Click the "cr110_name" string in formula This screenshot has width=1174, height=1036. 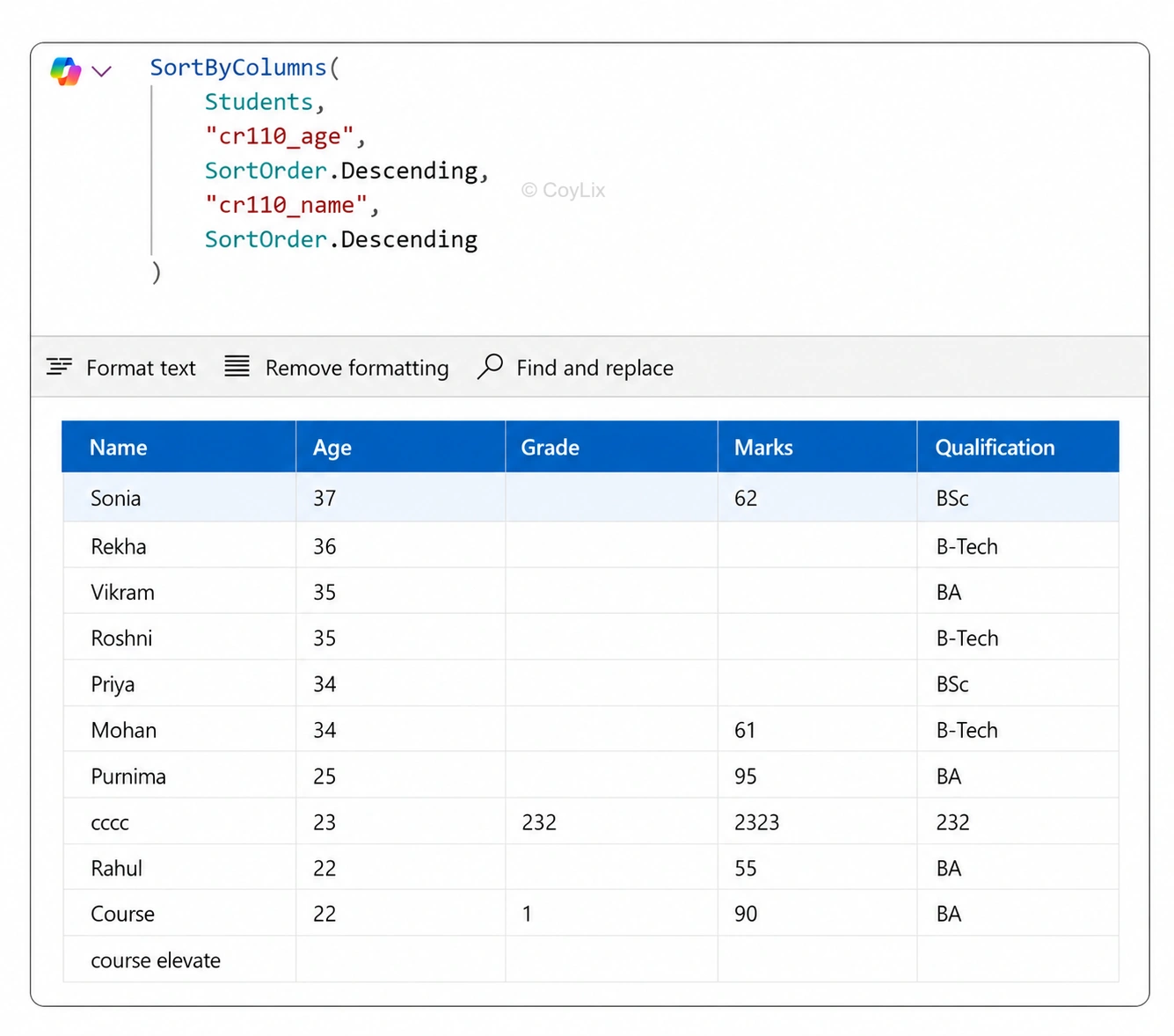tap(286, 205)
